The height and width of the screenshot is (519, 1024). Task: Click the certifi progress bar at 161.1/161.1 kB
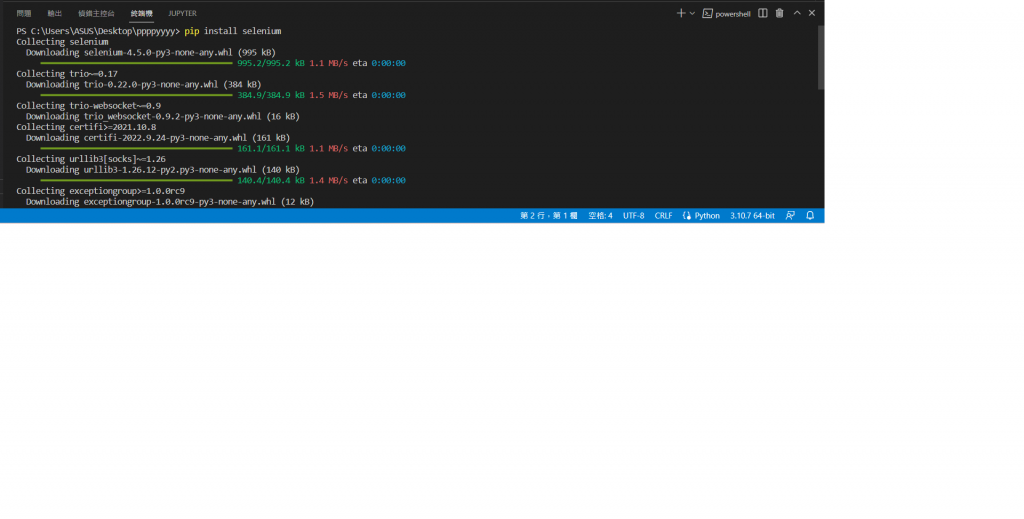[136, 149]
